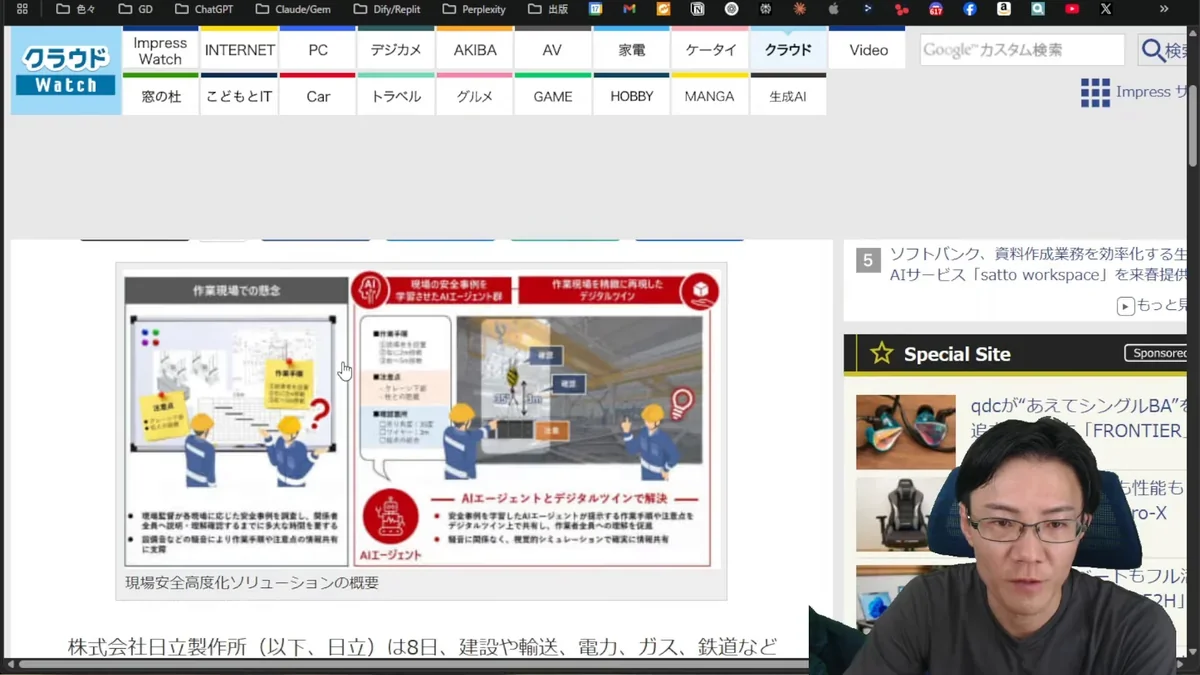Go to the 家電 Watch tab
Viewport: 1200px width, 675px height.
pos(631,49)
